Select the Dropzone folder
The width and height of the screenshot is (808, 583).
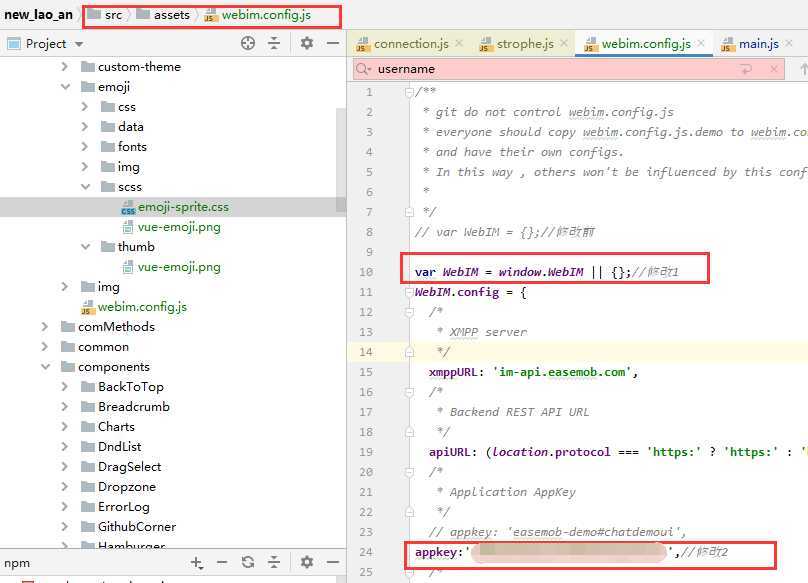(x=127, y=487)
